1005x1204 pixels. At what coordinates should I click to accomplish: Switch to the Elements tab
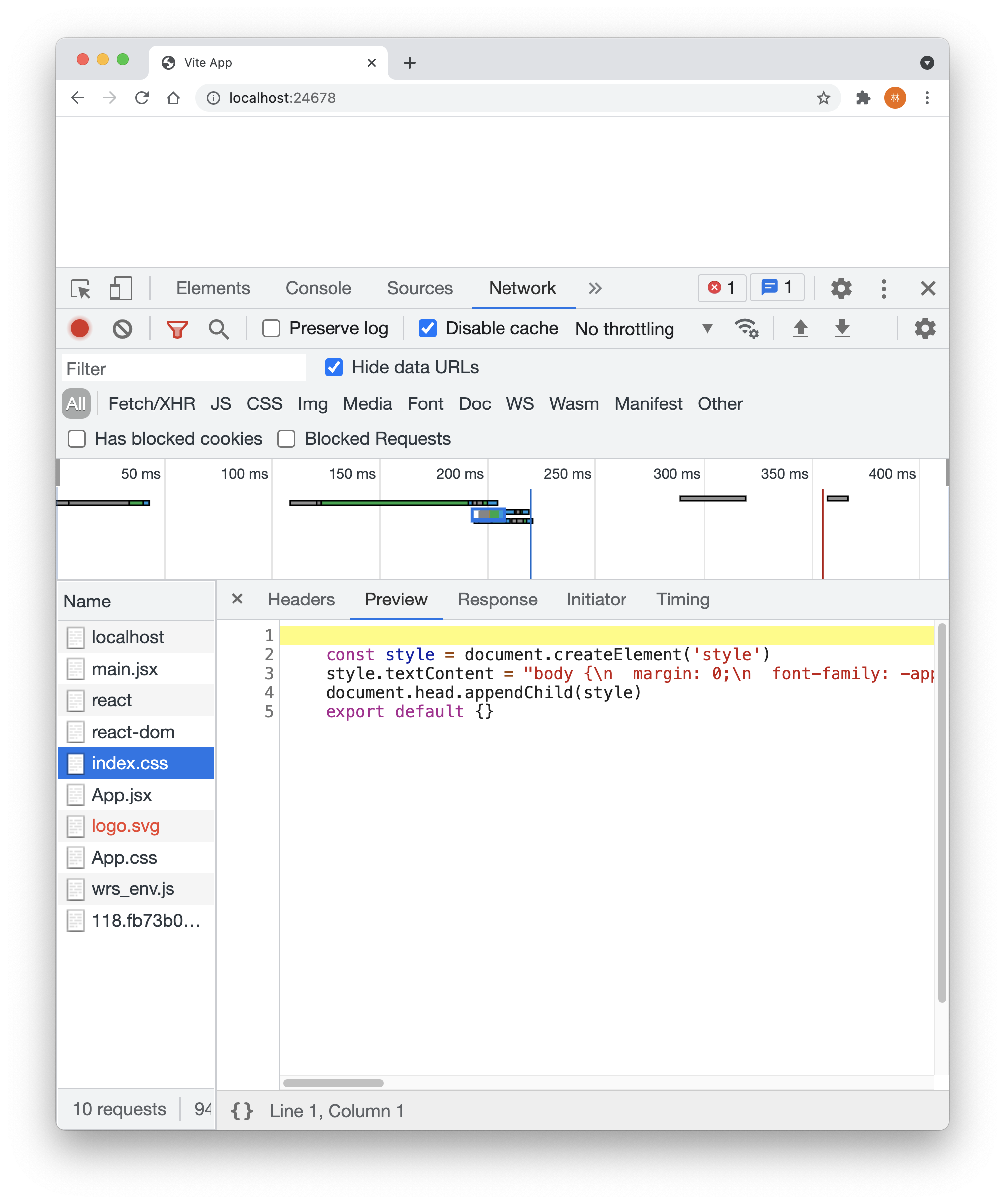click(x=213, y=288)
